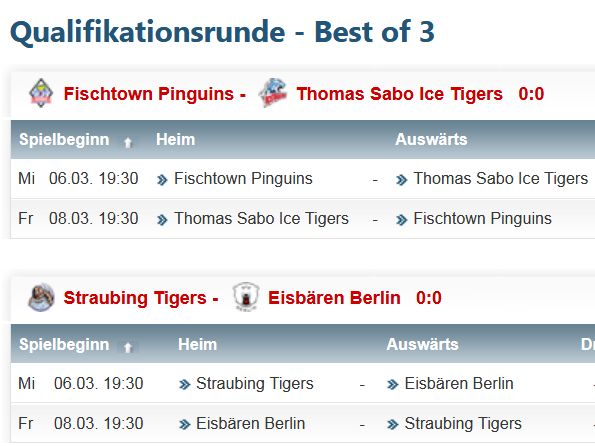The image size is (595, 446).
Task: Click chevron icon before away Eisbären Berlin, 06.03.
Action: 392,385
